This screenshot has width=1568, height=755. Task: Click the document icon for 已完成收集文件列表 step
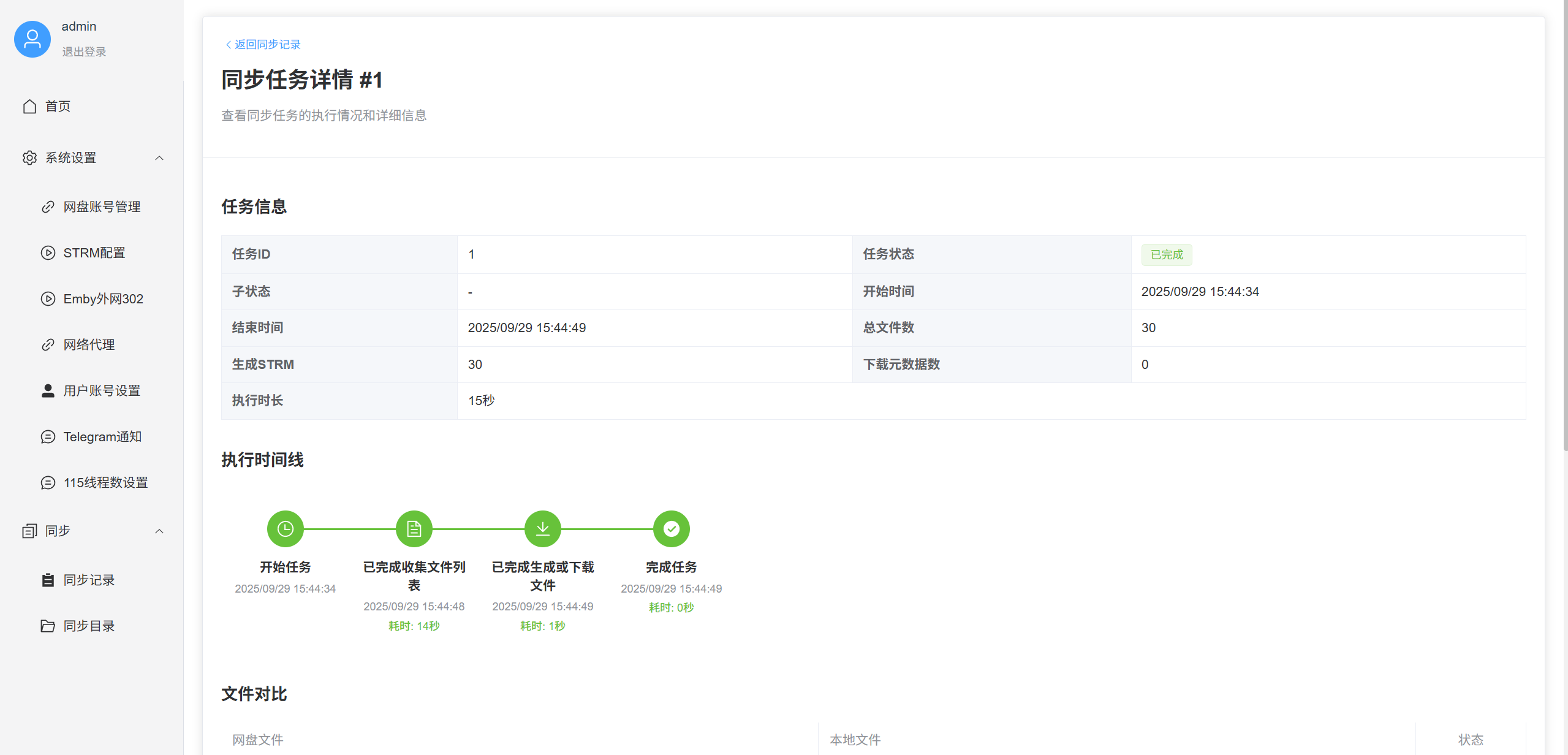[414, 529]
